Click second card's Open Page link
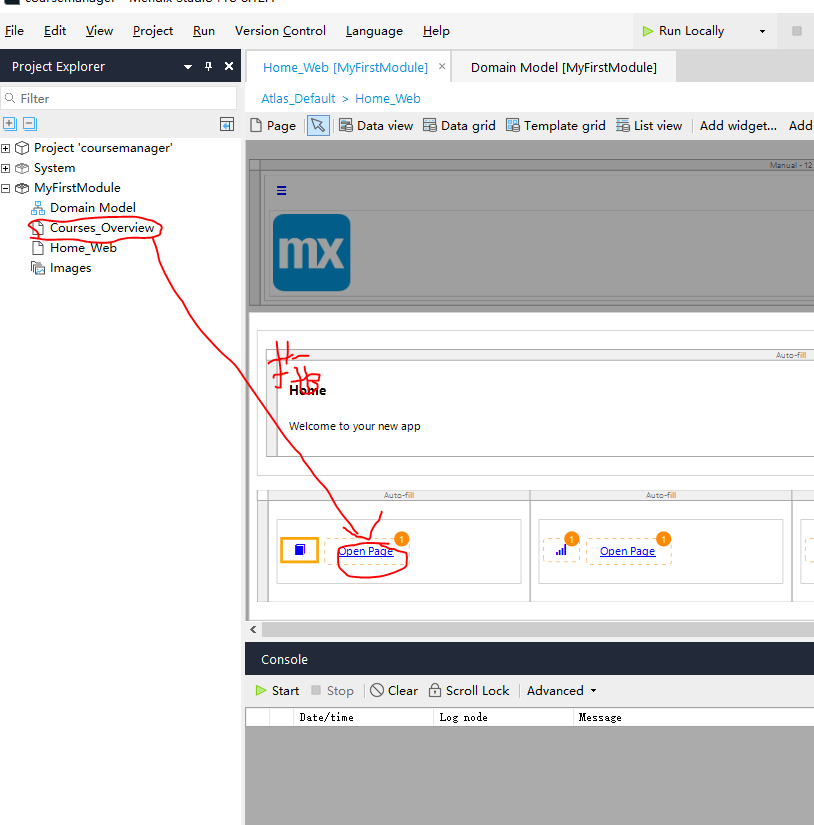The width and height of the screenshot is (814, 825). click(x=627, y=551)
